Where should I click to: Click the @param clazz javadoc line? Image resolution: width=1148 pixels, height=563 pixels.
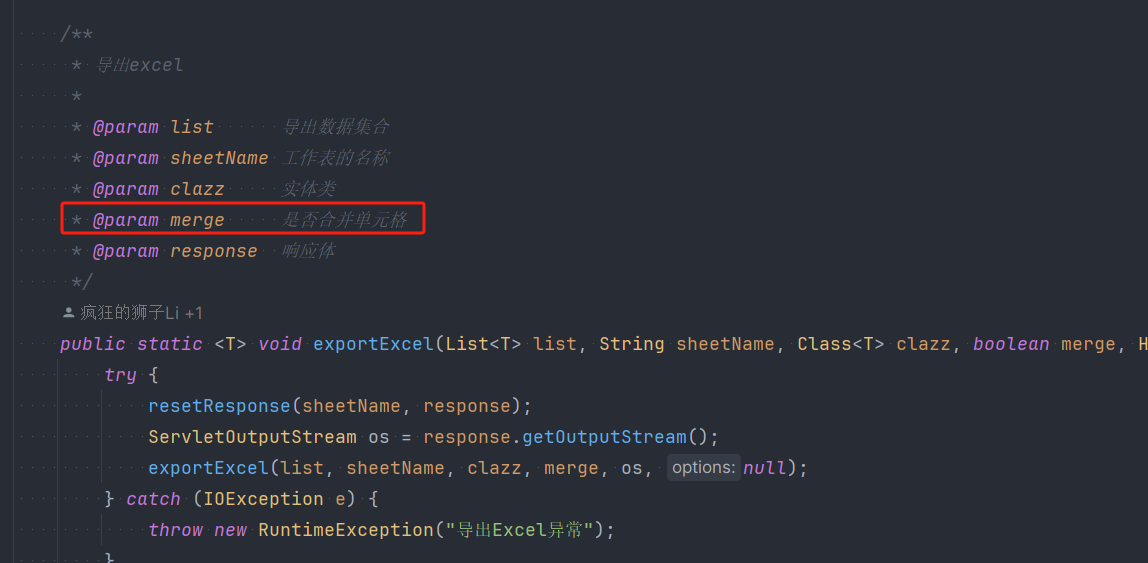pyautogui.click(x=203, y=189)
